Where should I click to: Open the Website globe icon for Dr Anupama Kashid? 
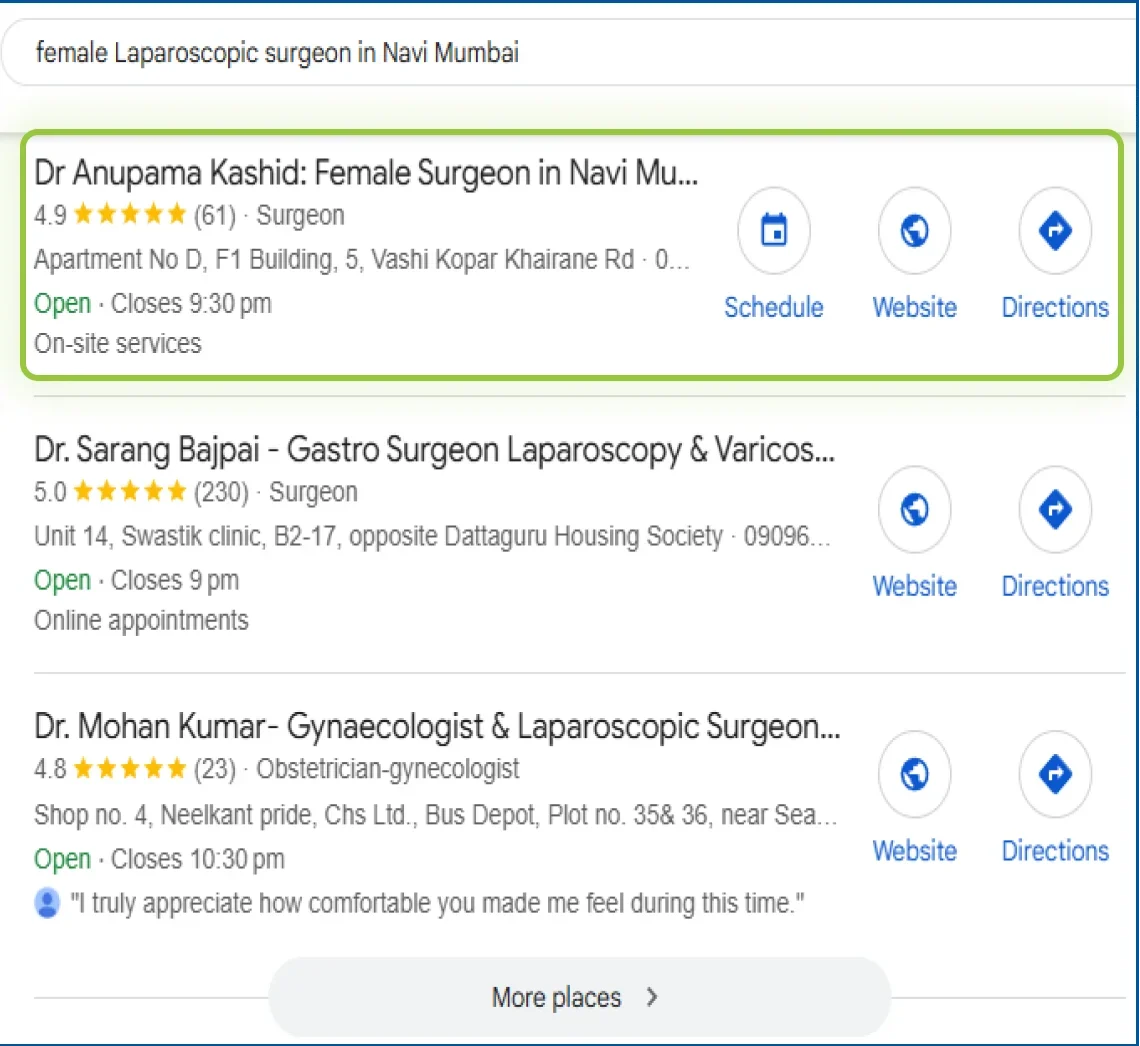(914, 231)
